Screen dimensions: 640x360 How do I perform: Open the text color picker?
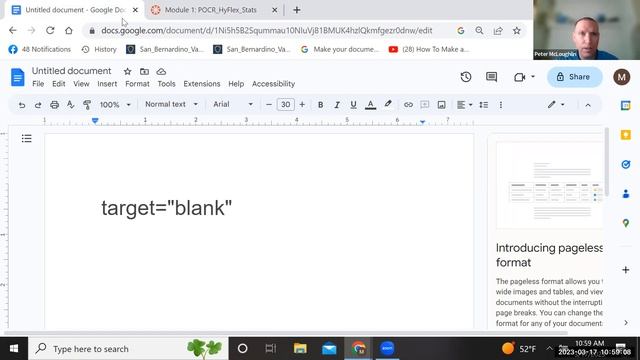point(370,105)
